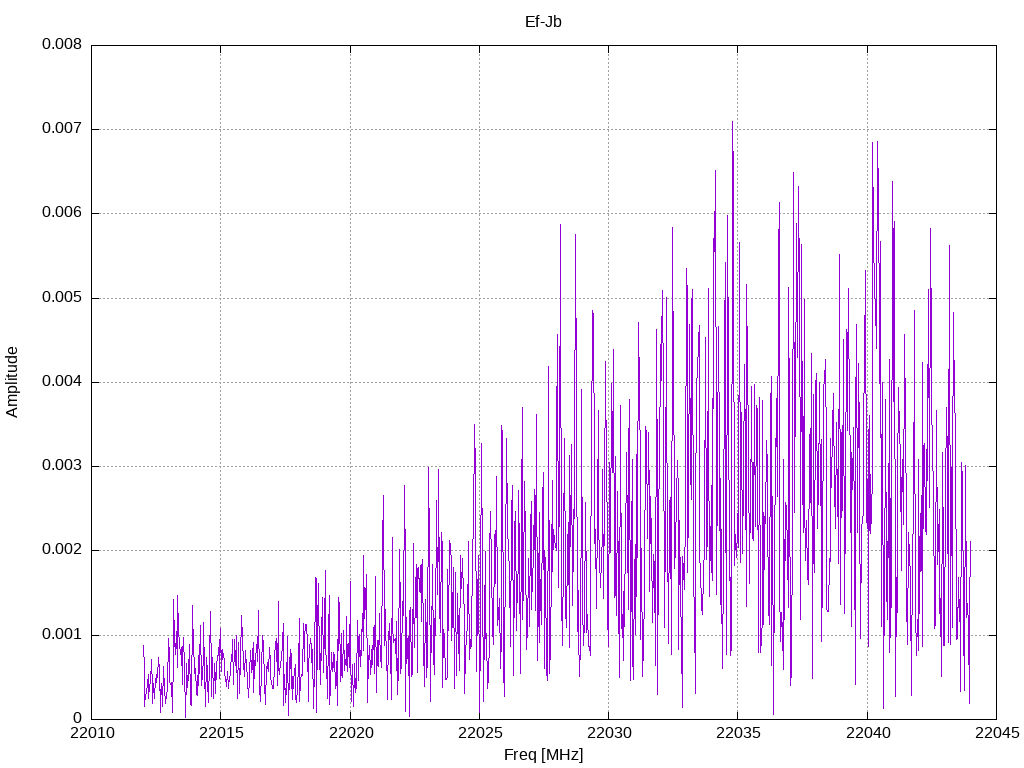Click x-axis tick label 22035

(x=738, y=733)
